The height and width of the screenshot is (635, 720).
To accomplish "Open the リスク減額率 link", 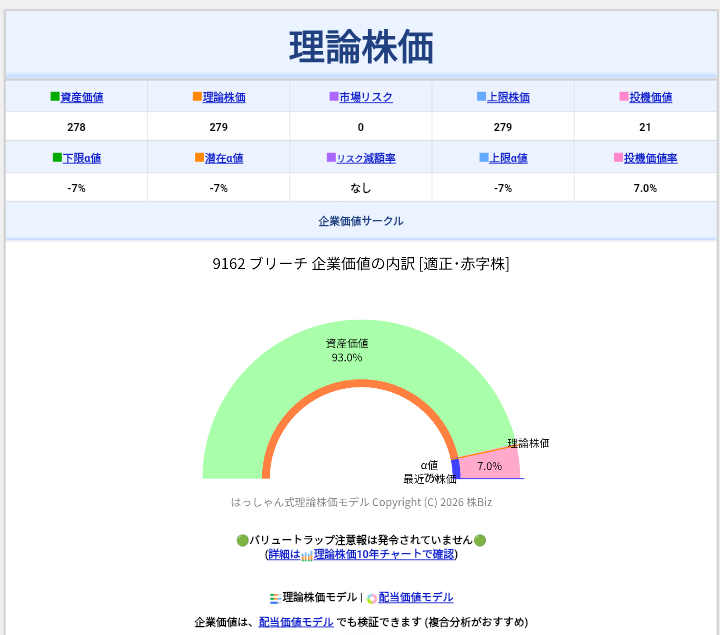I will pyautogui.click(x=366, y=158).
